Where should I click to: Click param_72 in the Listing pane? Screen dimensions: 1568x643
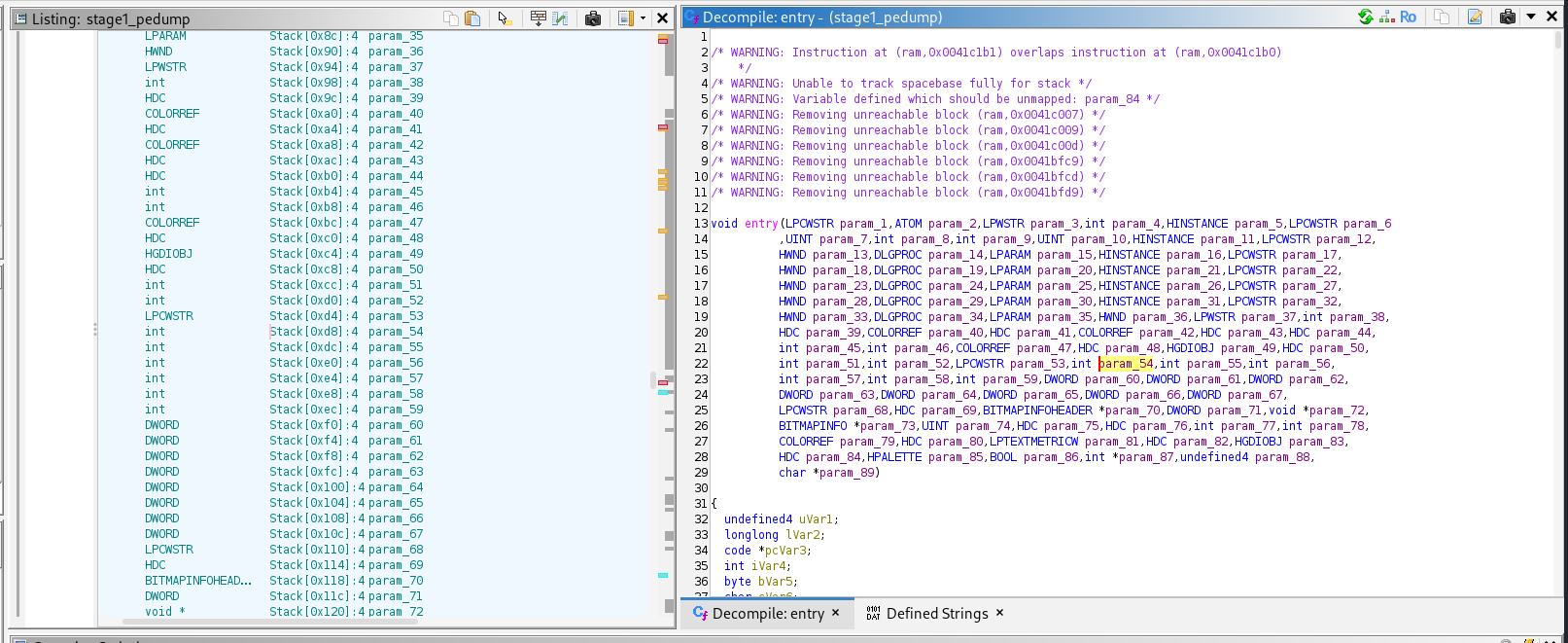point(396,612)
